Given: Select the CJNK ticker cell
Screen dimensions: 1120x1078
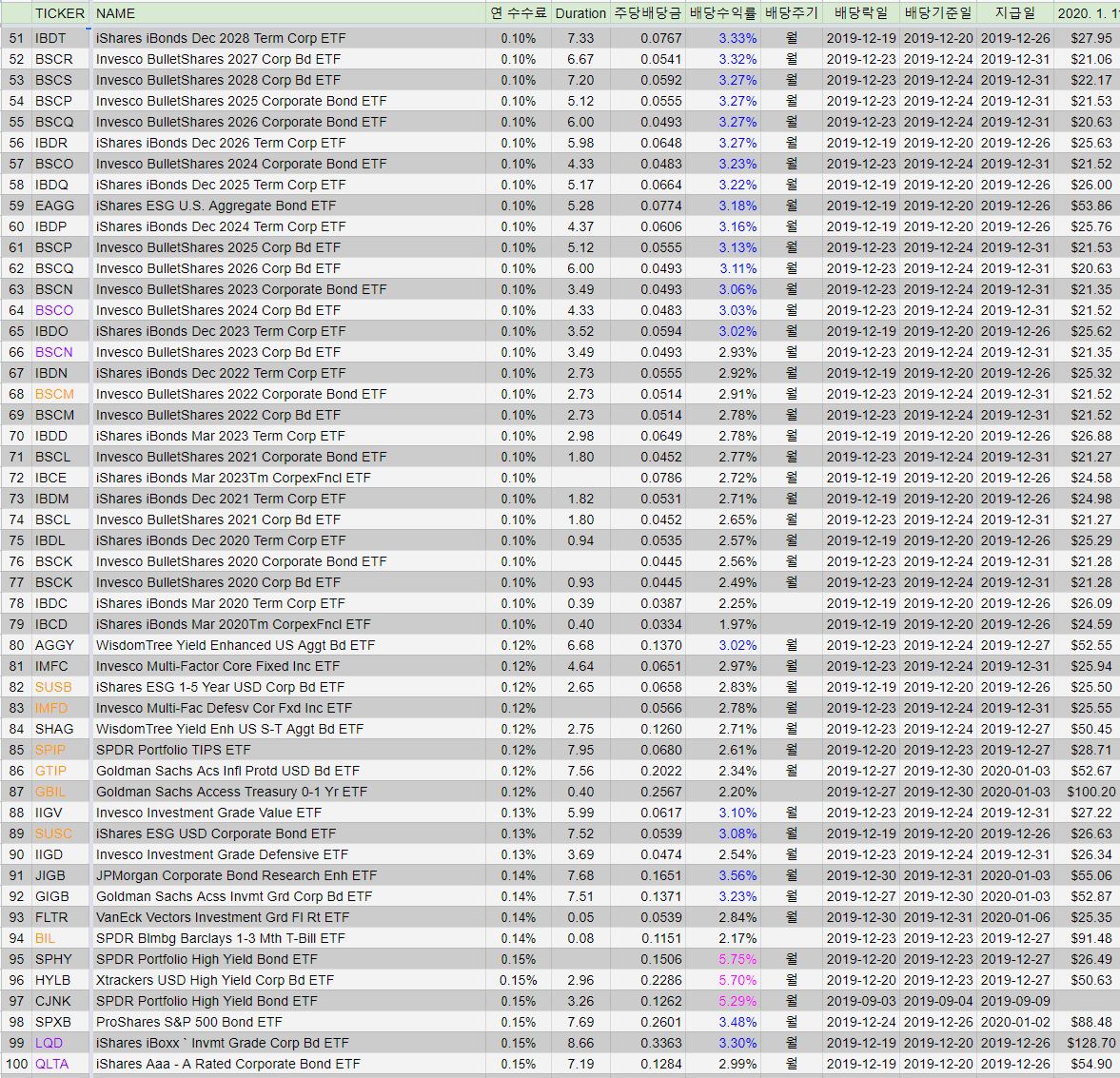Looking at the screenshot, I should (60, 1001).
